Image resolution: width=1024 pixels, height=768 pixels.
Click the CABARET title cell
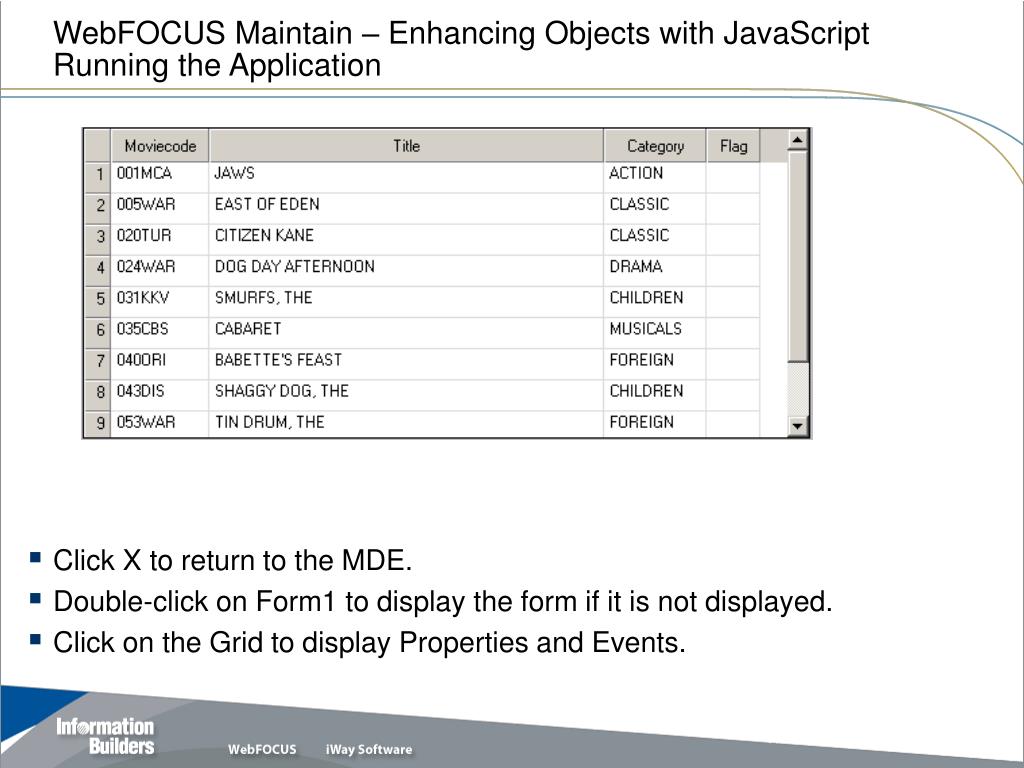click(406, 332)
